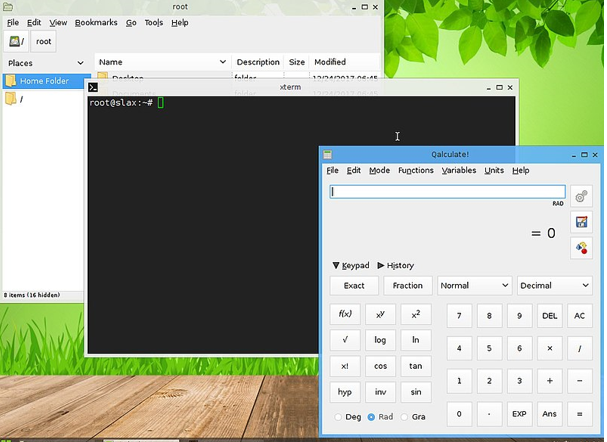Click the square root key on keypad
The height and width of the screenshot is (442, 607).
(x=345, y=339)
